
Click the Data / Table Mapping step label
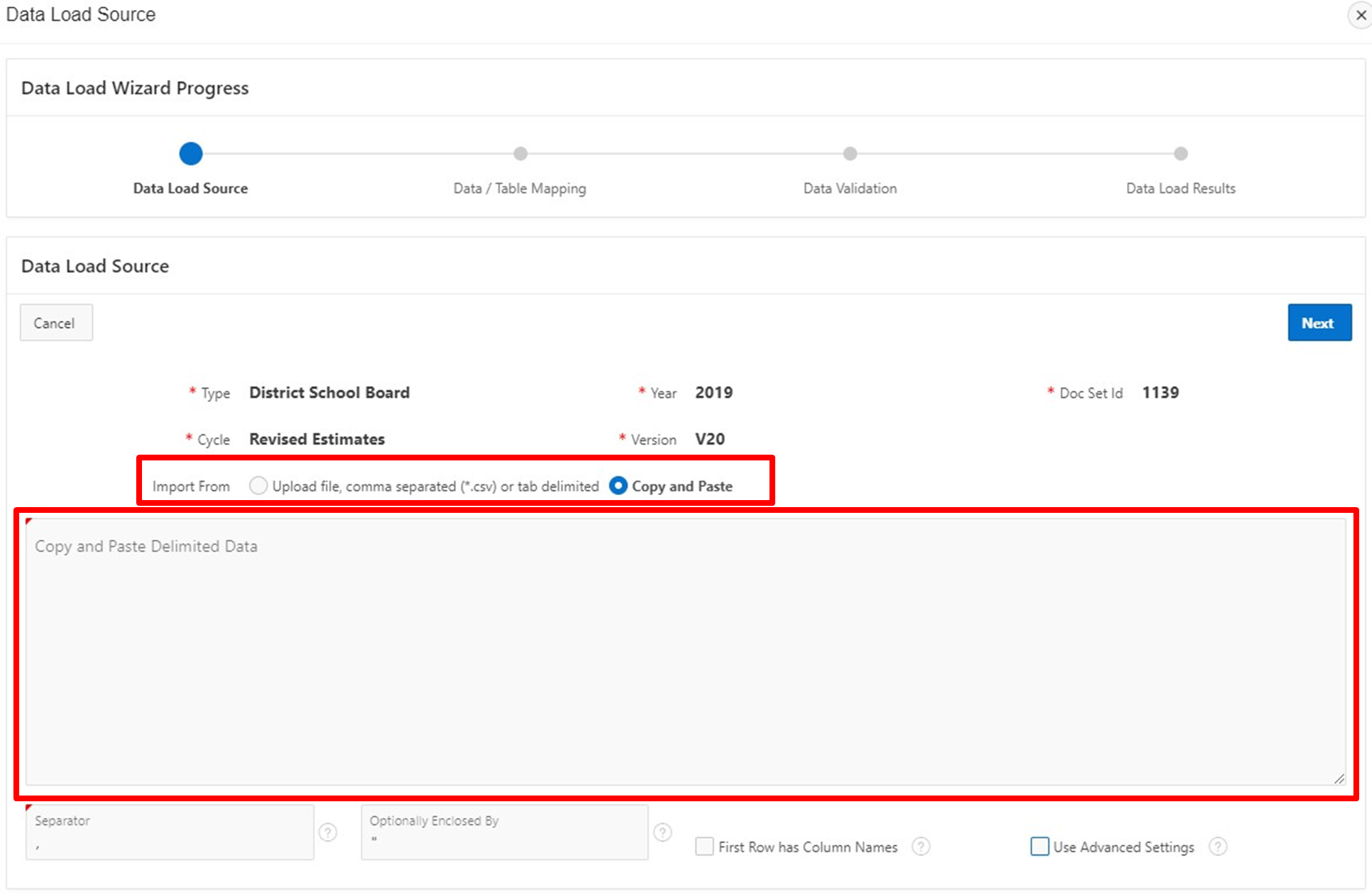519,189
